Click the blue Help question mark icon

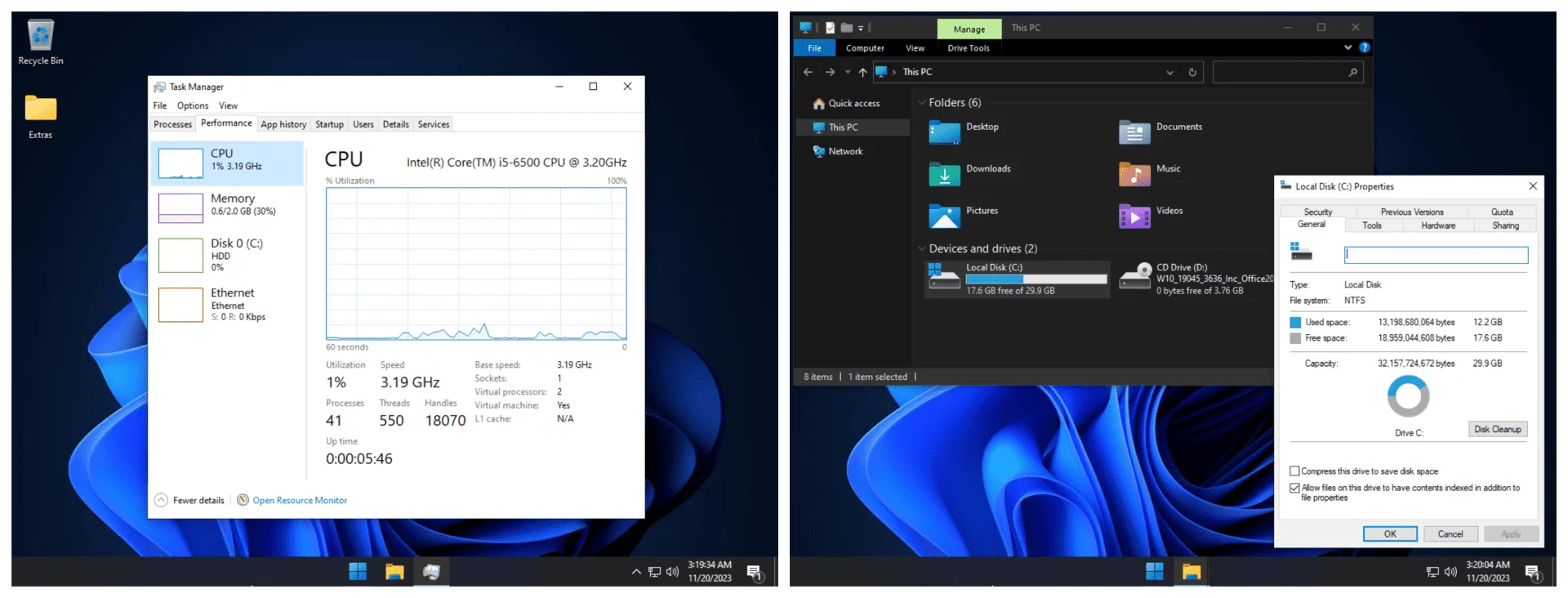pyautogui.click(x=1364, y=48)
